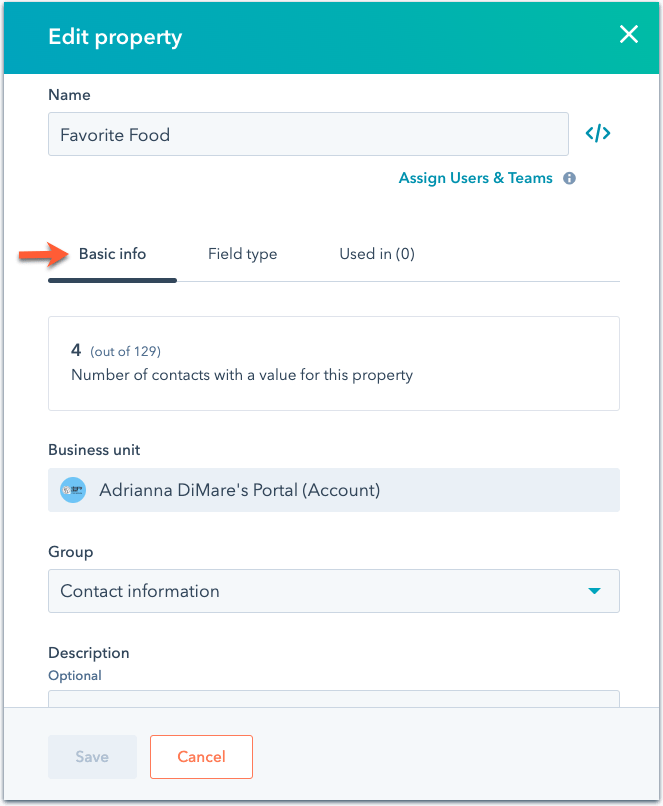Click the info icon next to Assign Users & Teams

click(569, 178)
